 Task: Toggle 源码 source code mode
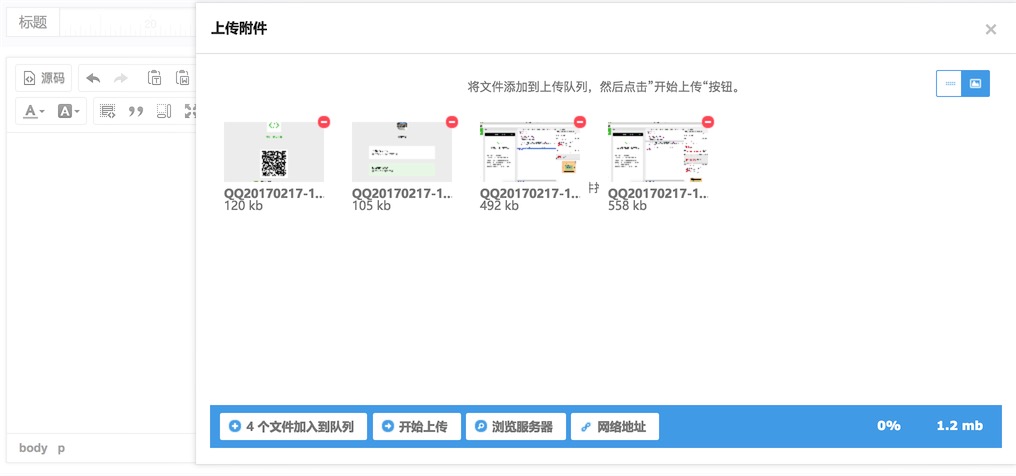coord(43,78)
